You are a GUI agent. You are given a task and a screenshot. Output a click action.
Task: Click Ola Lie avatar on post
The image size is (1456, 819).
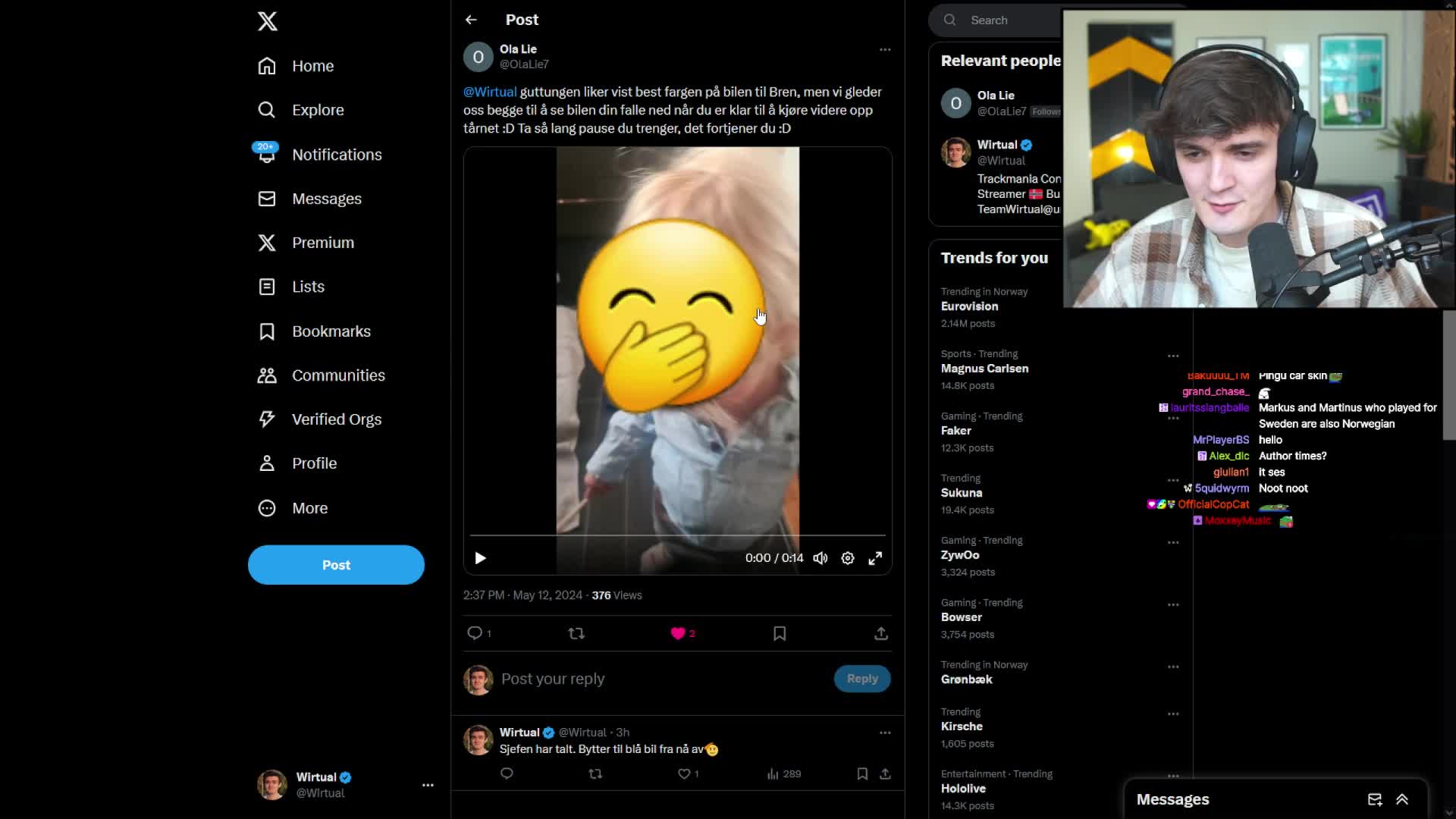click(479, 57)
